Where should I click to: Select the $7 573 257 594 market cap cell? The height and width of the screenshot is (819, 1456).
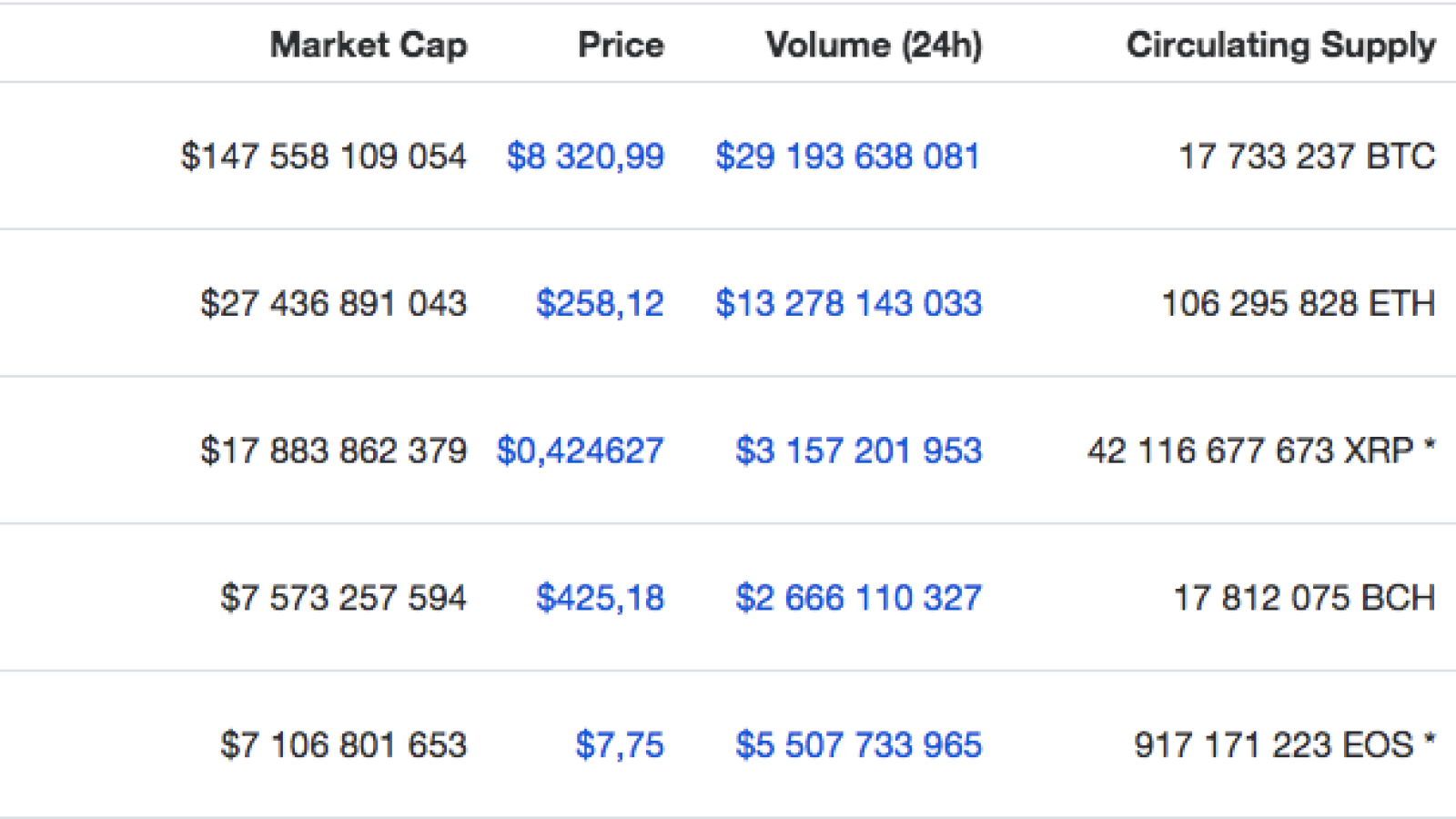coord(343,599)
